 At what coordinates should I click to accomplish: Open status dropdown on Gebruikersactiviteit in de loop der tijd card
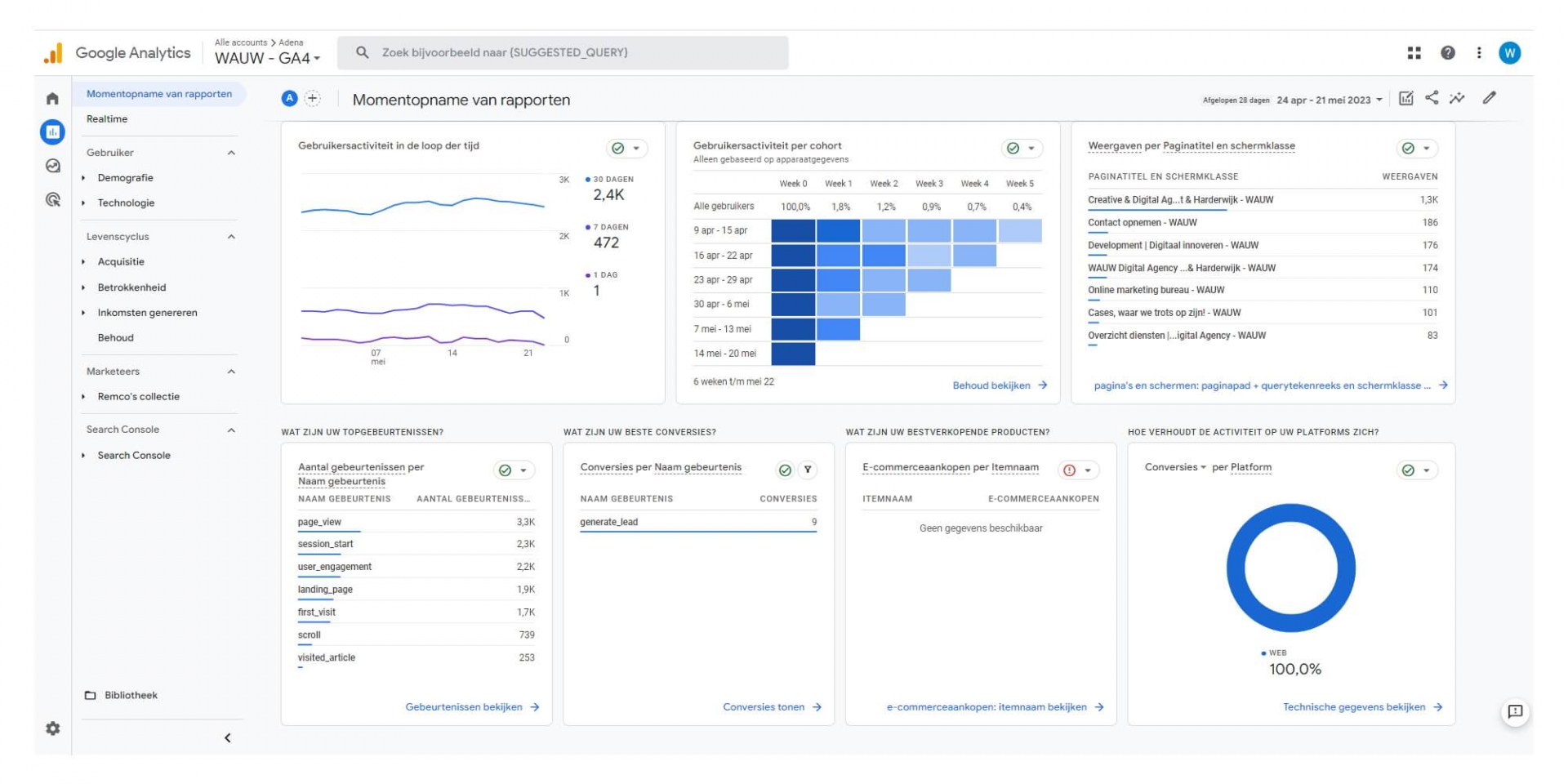pos(627,149)
